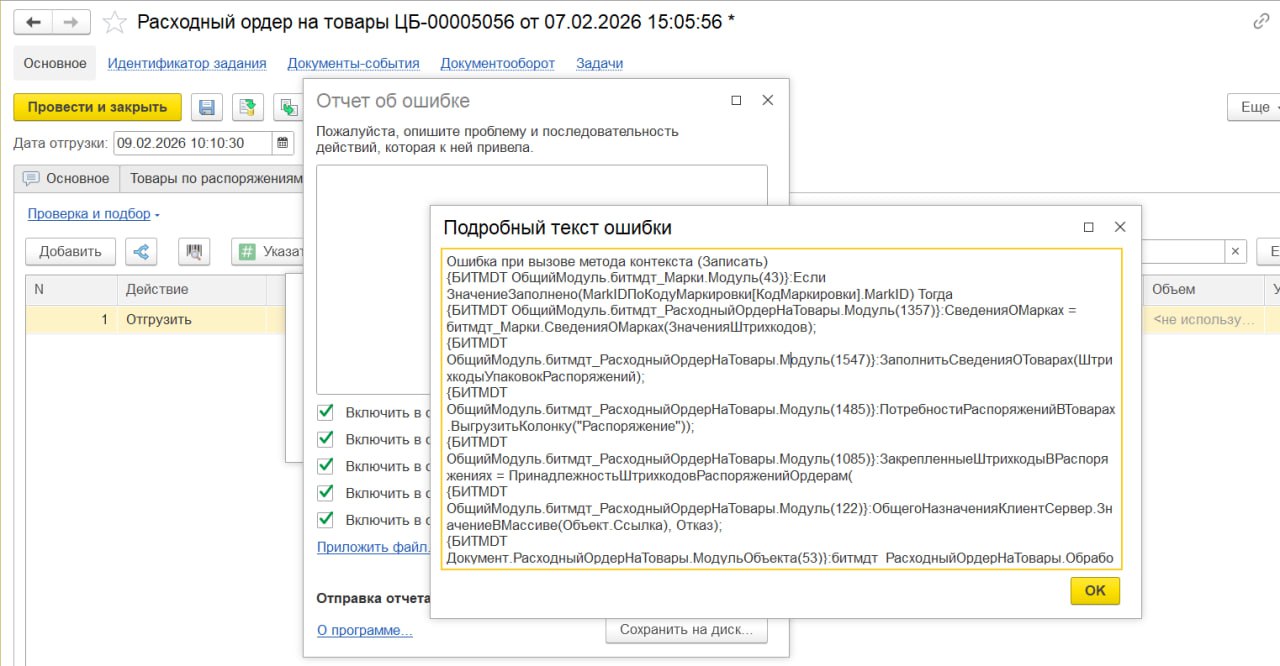Click the О программе link

click(x=364, y=630)
